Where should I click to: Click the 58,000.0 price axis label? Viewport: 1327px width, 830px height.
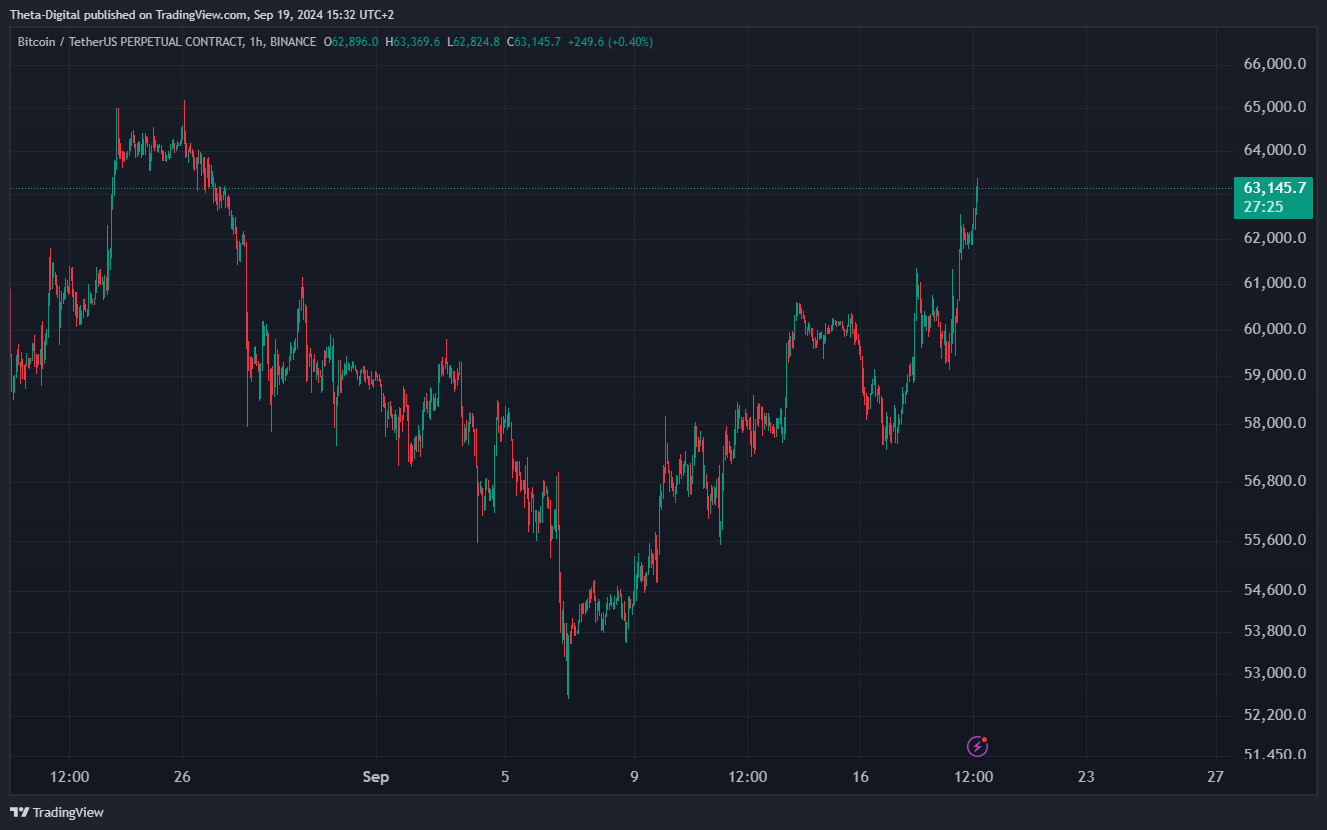point(1274,423)
